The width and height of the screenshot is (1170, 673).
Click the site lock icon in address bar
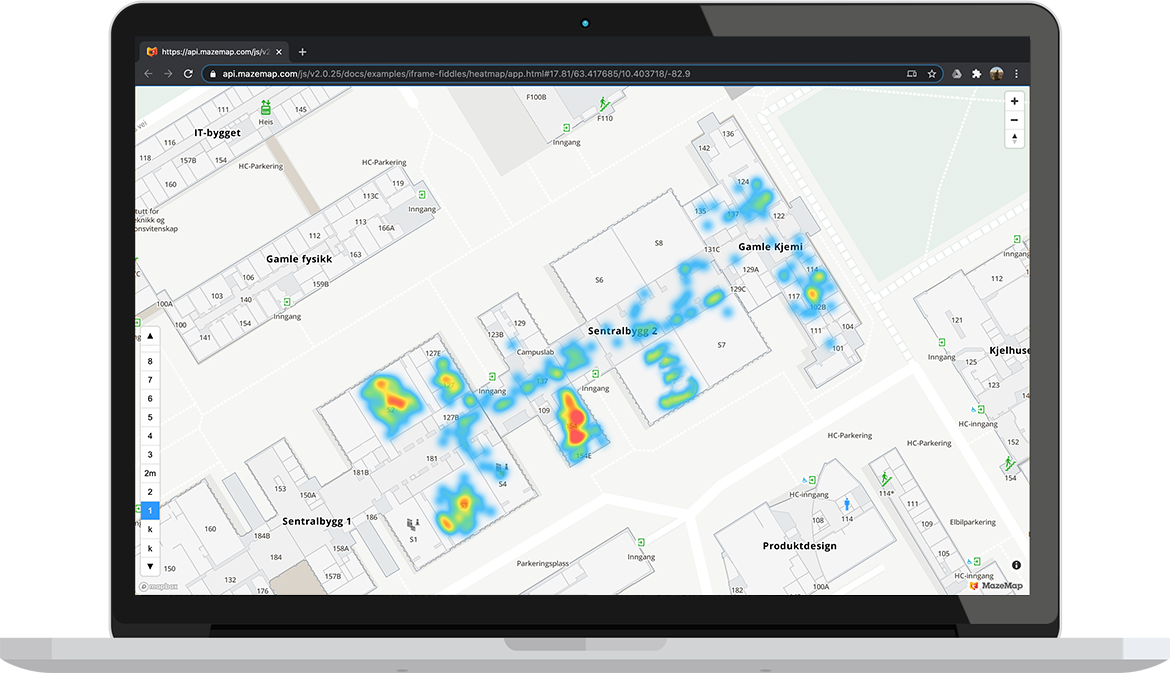213,74
